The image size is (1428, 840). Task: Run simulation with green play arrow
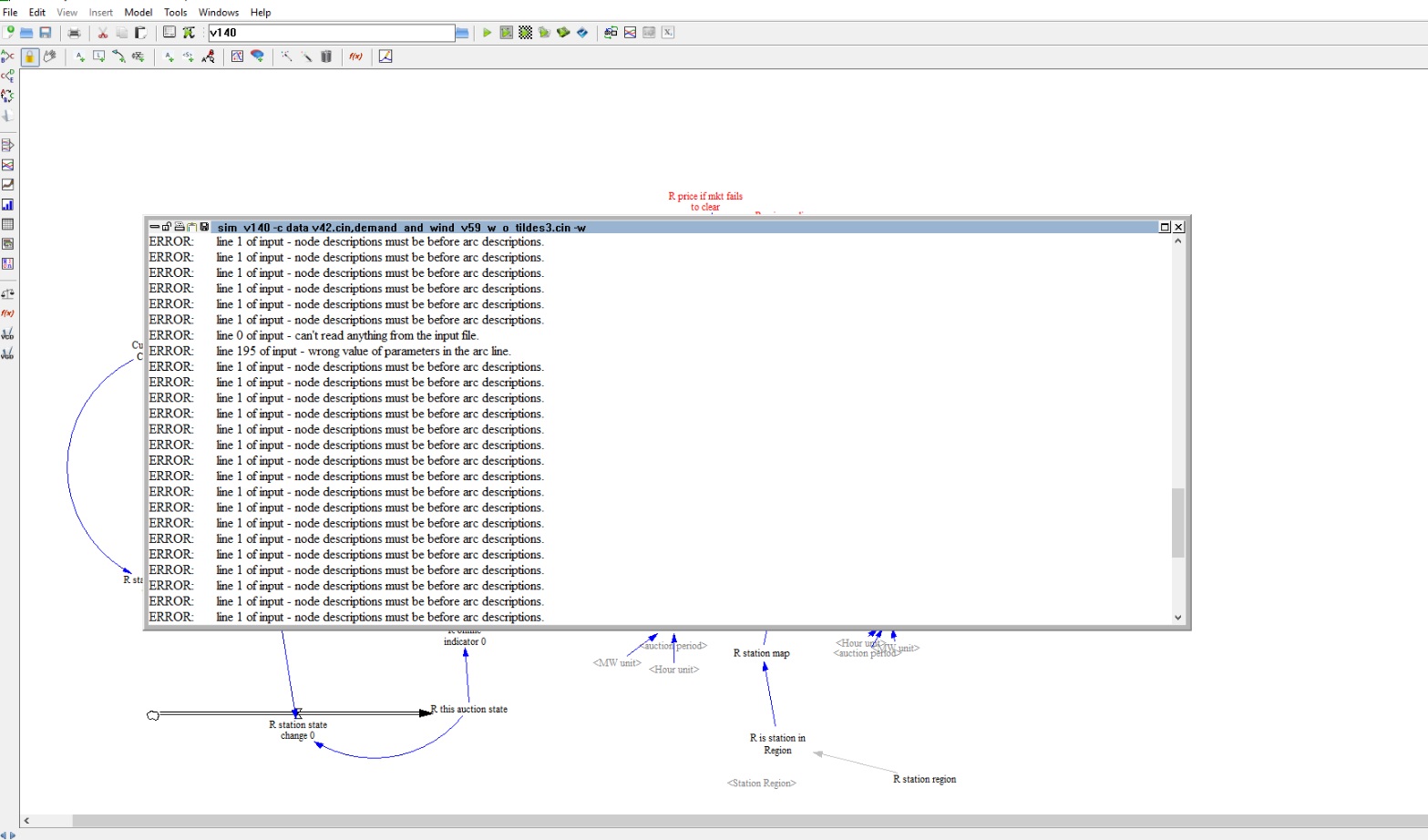(x=487, y=33)
